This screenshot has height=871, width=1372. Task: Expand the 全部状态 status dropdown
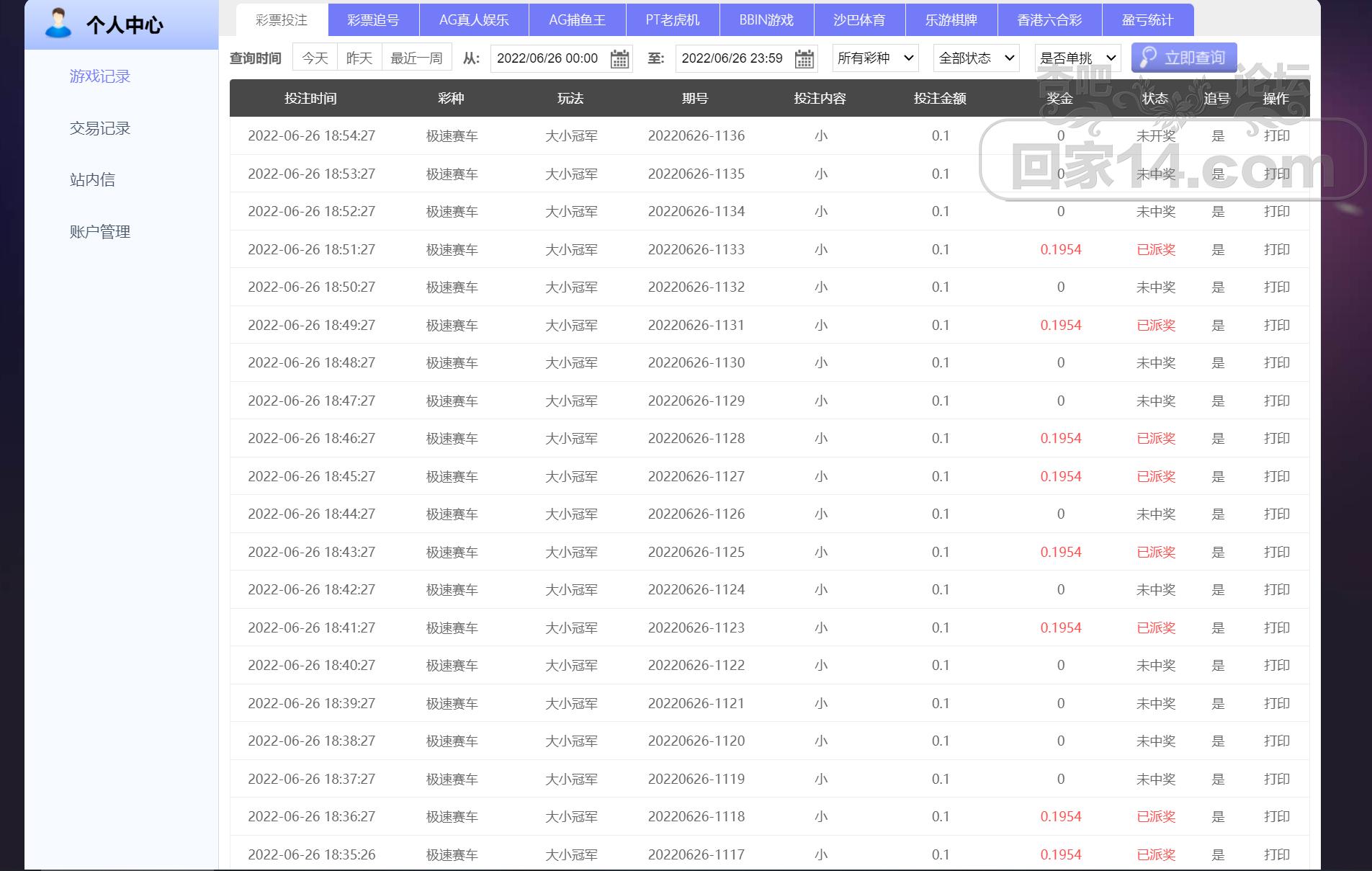click(x=977, y=58)
